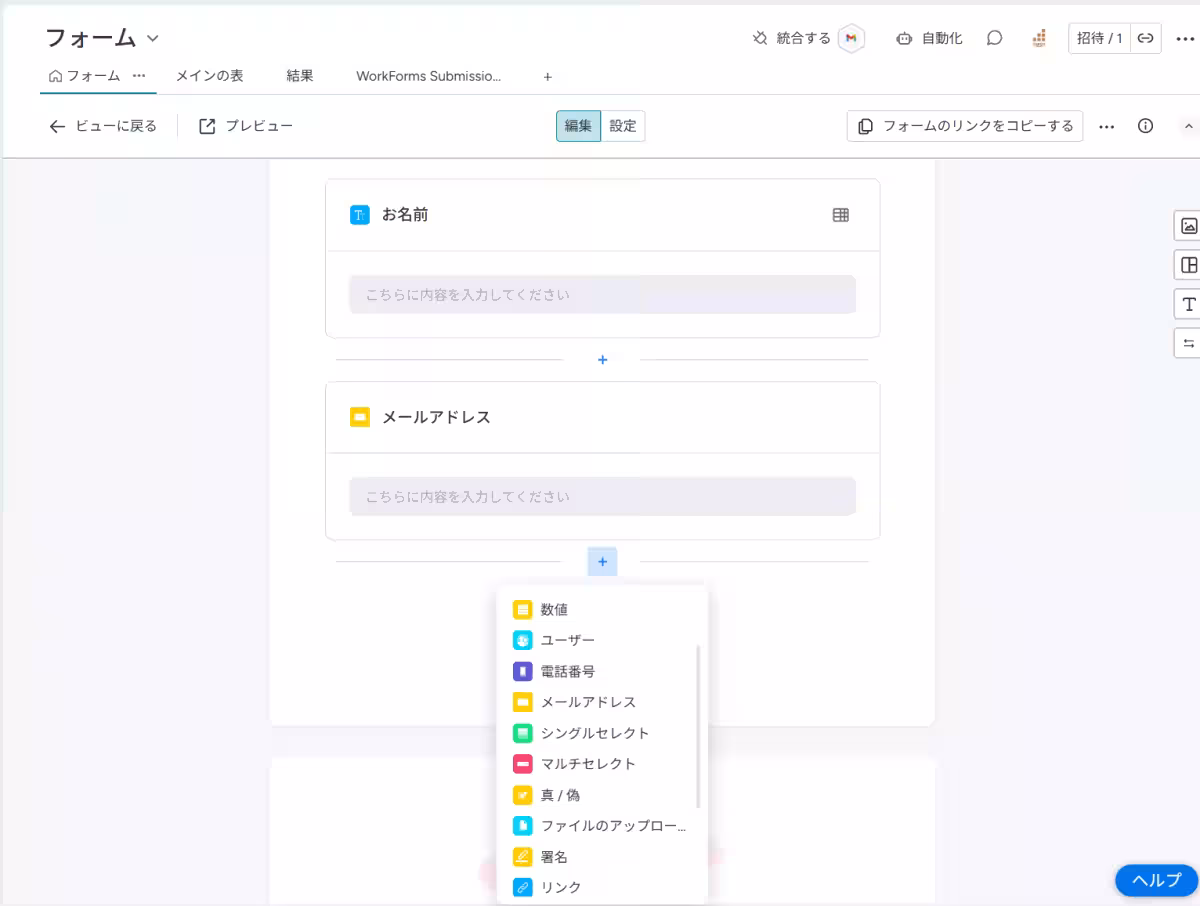Select the text block icon in right sidebar
1200x906 pixels.
[x=1187, y=304]
